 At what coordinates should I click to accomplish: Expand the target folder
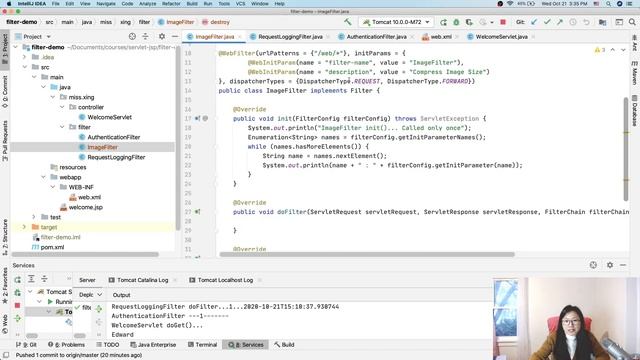tap(24, 227)
